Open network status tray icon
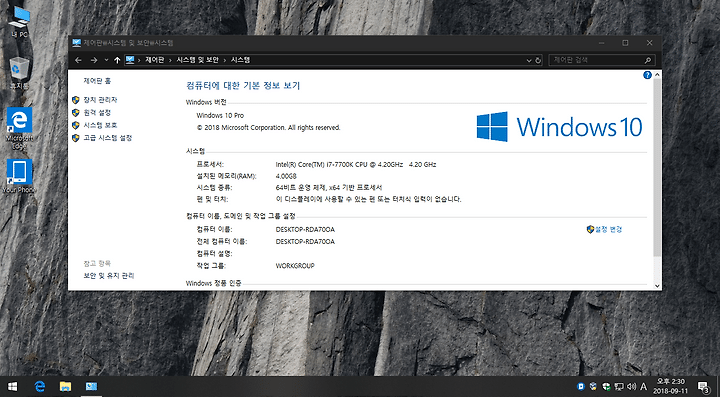Viewport: 720px width, 397px height. pos(619,386)
